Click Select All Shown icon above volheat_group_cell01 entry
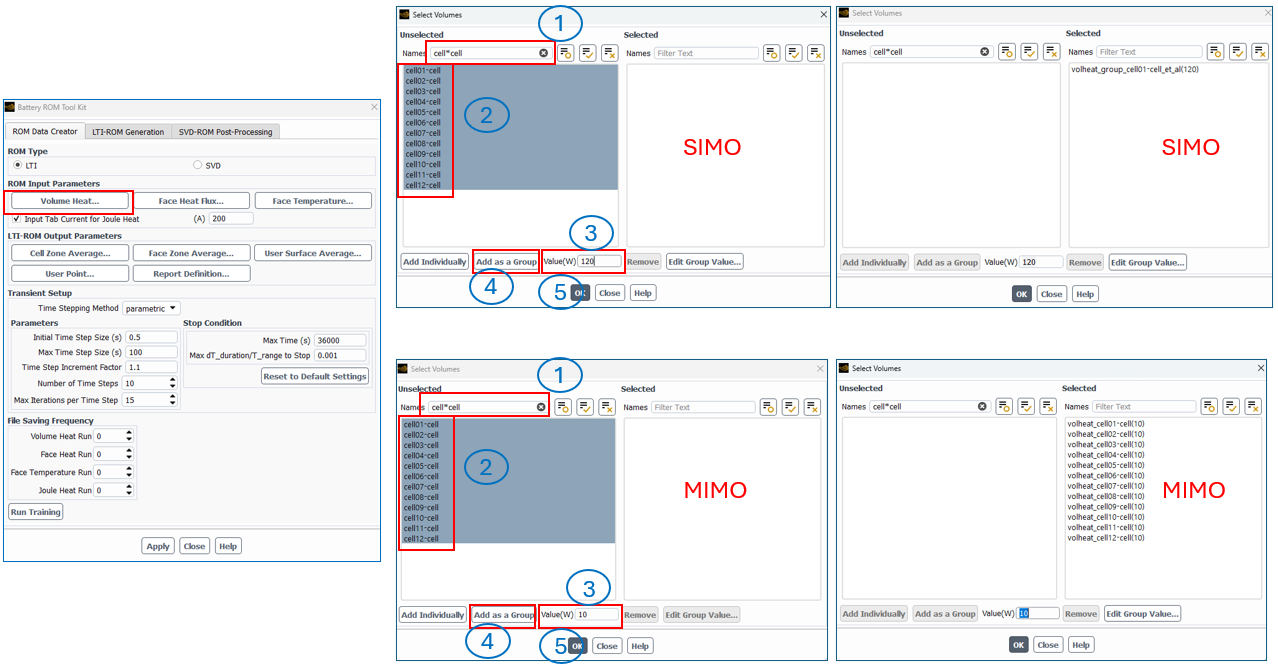Viewport: 1278px width, 671px height. click(1238, 52)
